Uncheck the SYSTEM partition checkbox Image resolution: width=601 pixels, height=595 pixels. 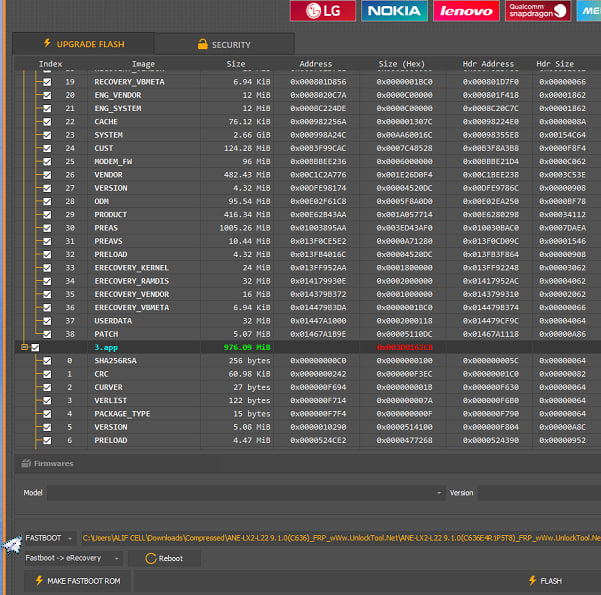[46, 135]
